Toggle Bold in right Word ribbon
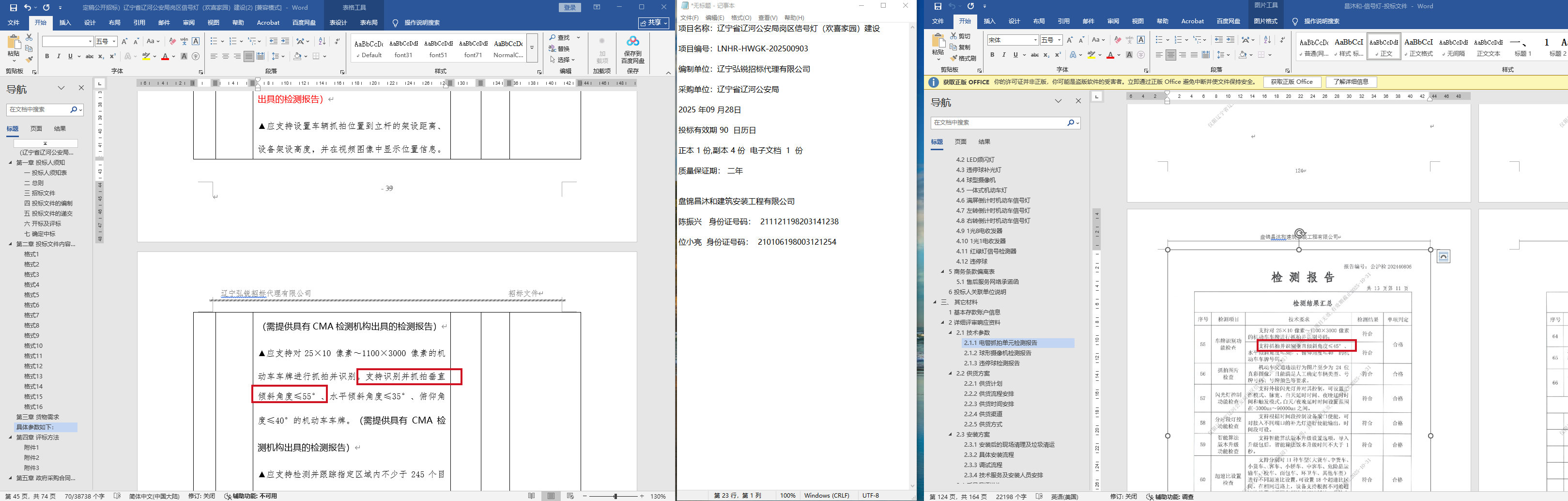 [x=992, y=55]
